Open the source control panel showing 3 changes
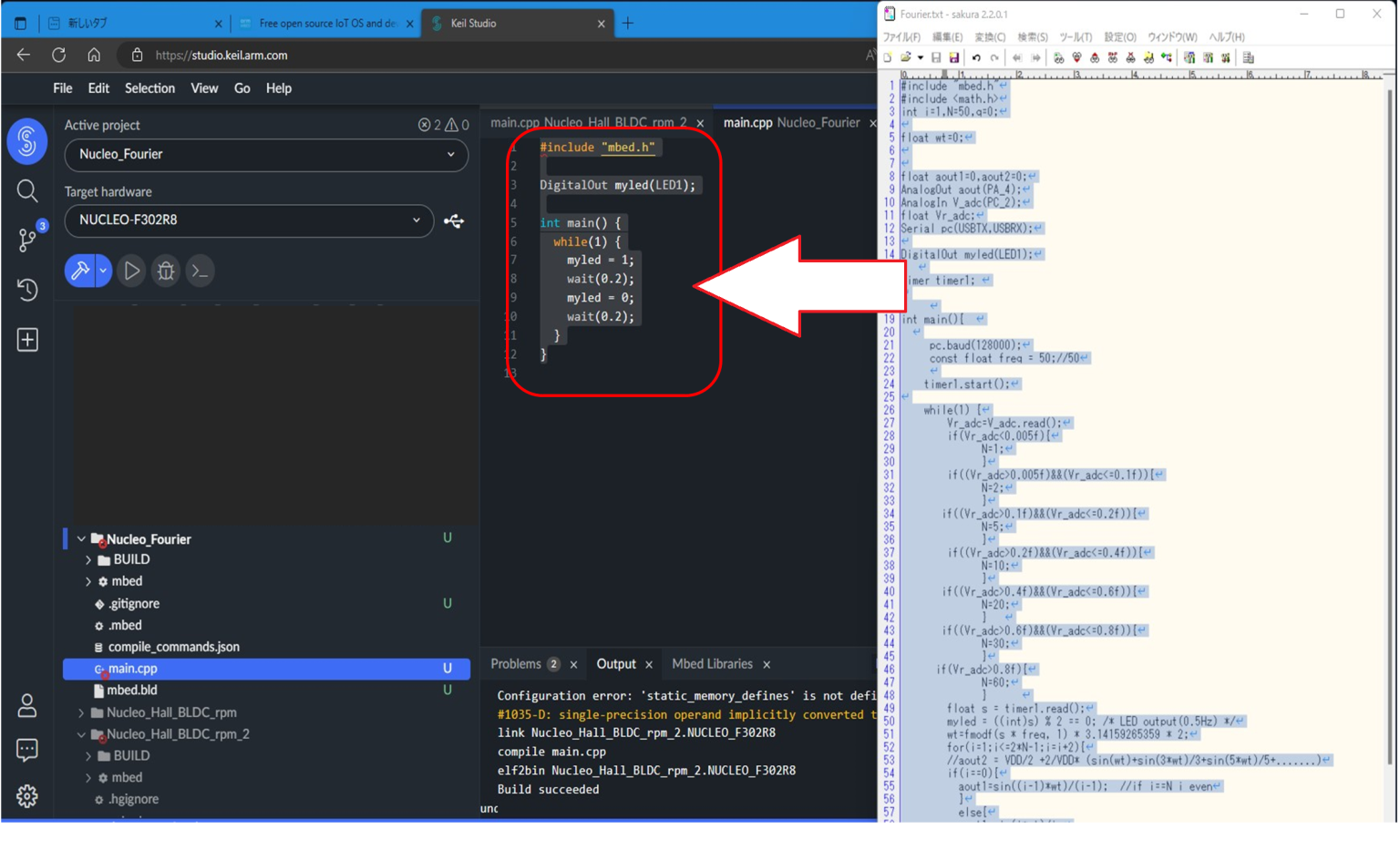The height and width of the screenshot is (850, 1400). pos(27,240)
